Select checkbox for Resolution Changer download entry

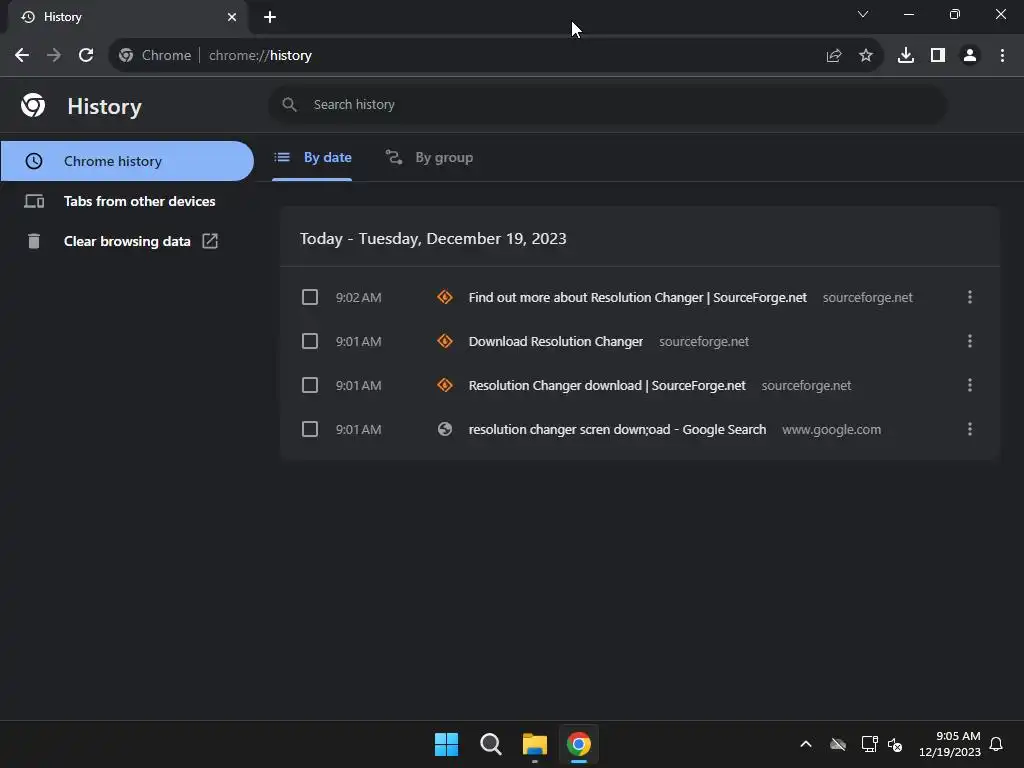coord(310,385)
